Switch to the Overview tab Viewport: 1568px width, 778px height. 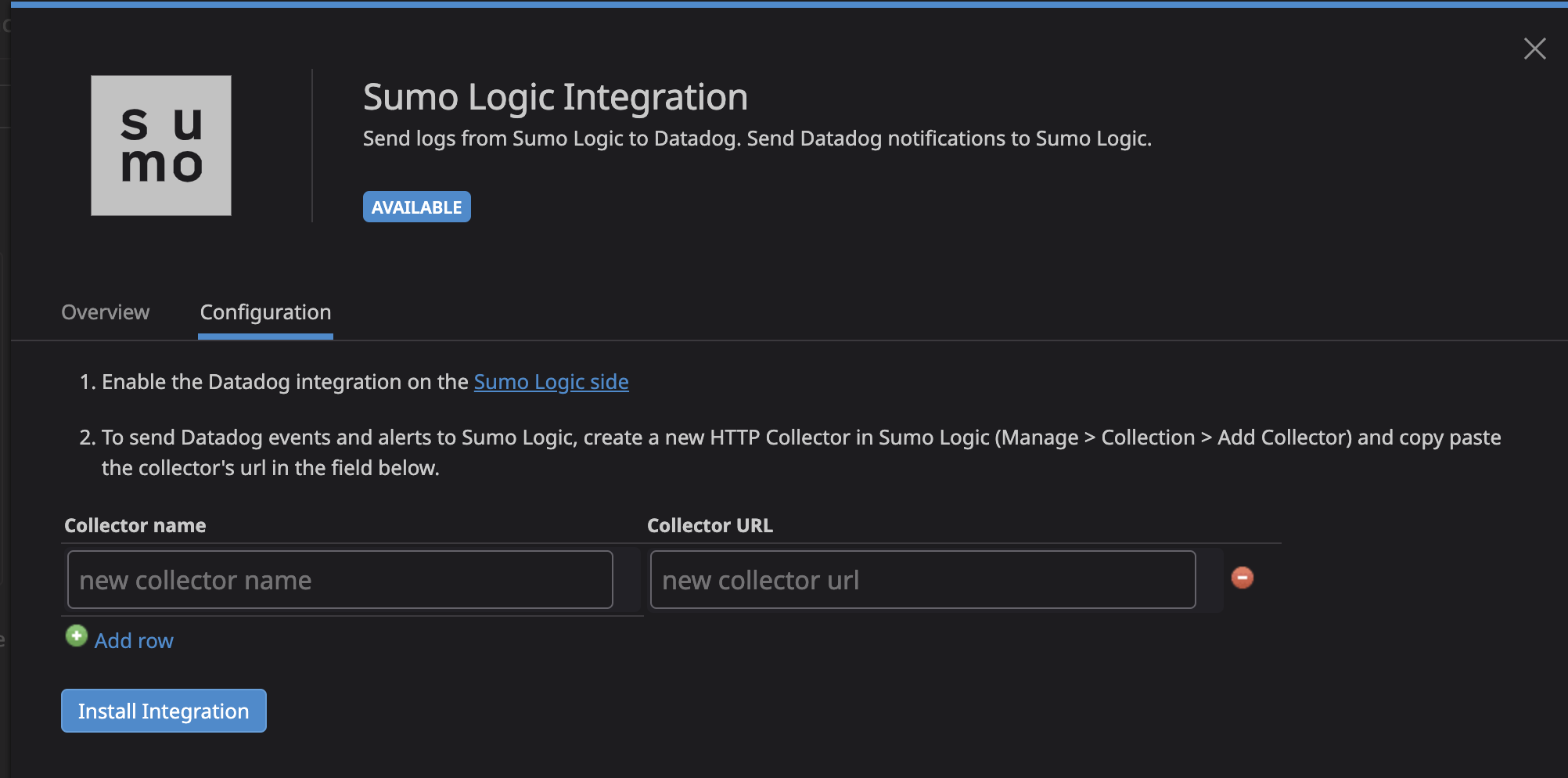[106, 312]
